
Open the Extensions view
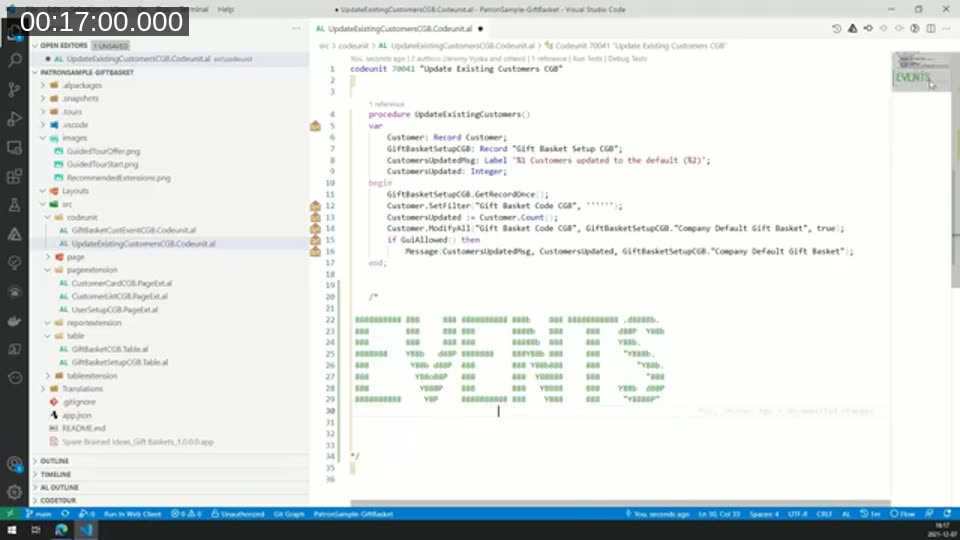click(14, 177)
